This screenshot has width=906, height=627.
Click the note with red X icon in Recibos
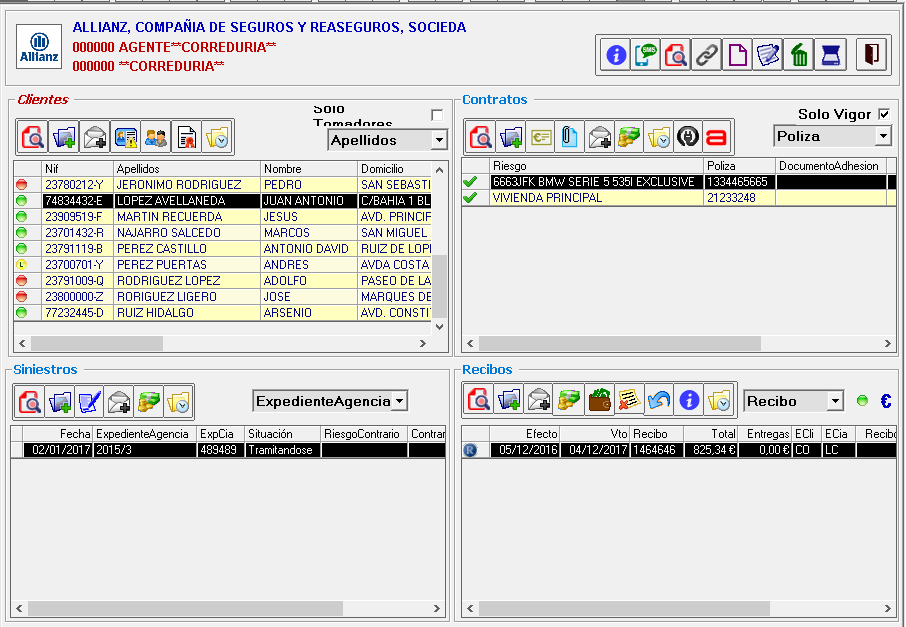(x=629, y=400)
